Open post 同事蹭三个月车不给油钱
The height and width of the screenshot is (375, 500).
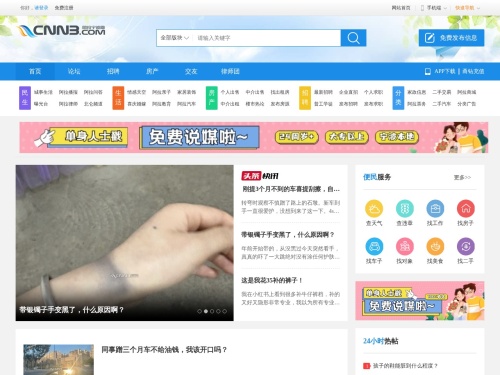pyautogui.click(x=164, y=350)
